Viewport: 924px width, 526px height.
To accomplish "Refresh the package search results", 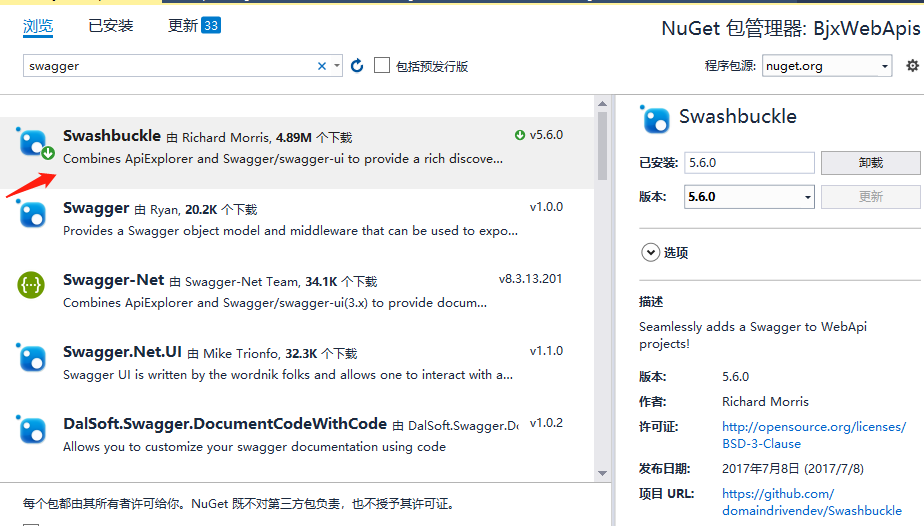I will pyautogui.click(x=357, y=65).
